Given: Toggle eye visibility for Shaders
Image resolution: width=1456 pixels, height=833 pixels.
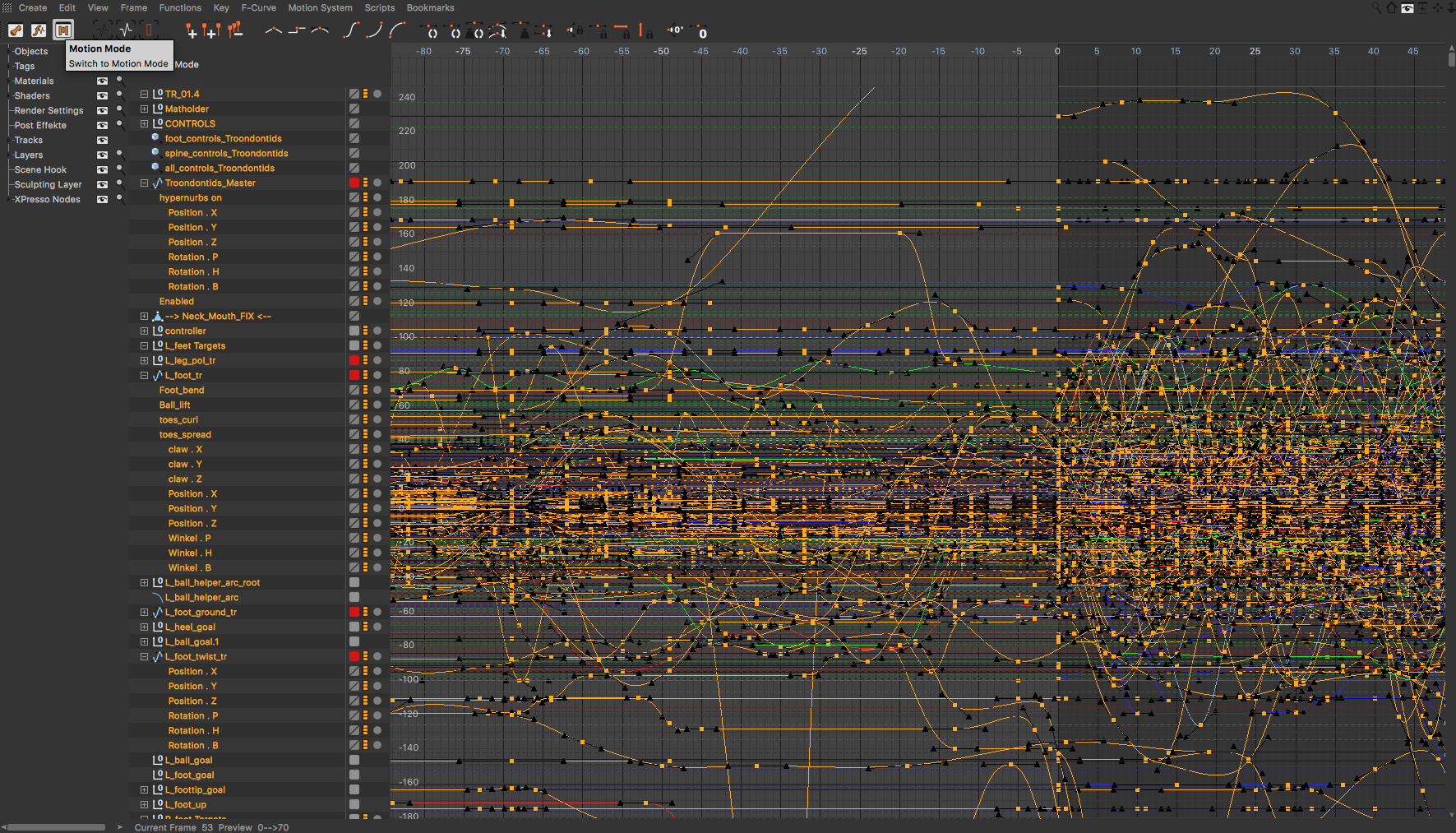Looking at the screenshot, I should pyautogui.click(x=103, y=95).
